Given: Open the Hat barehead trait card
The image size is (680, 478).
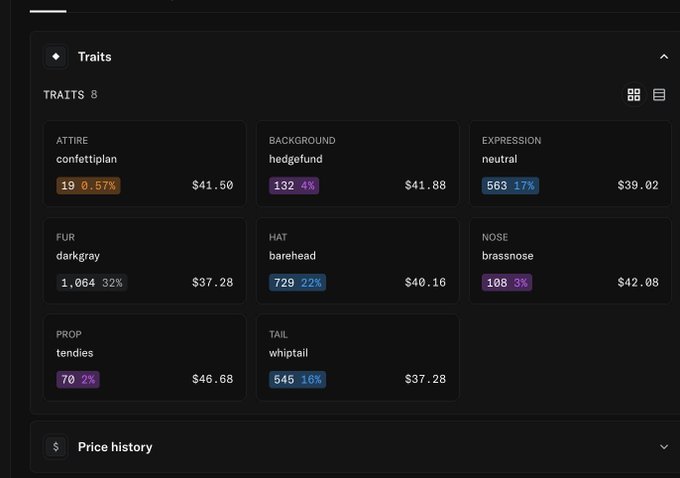Looking at the screenshot, I should [358, 261].
